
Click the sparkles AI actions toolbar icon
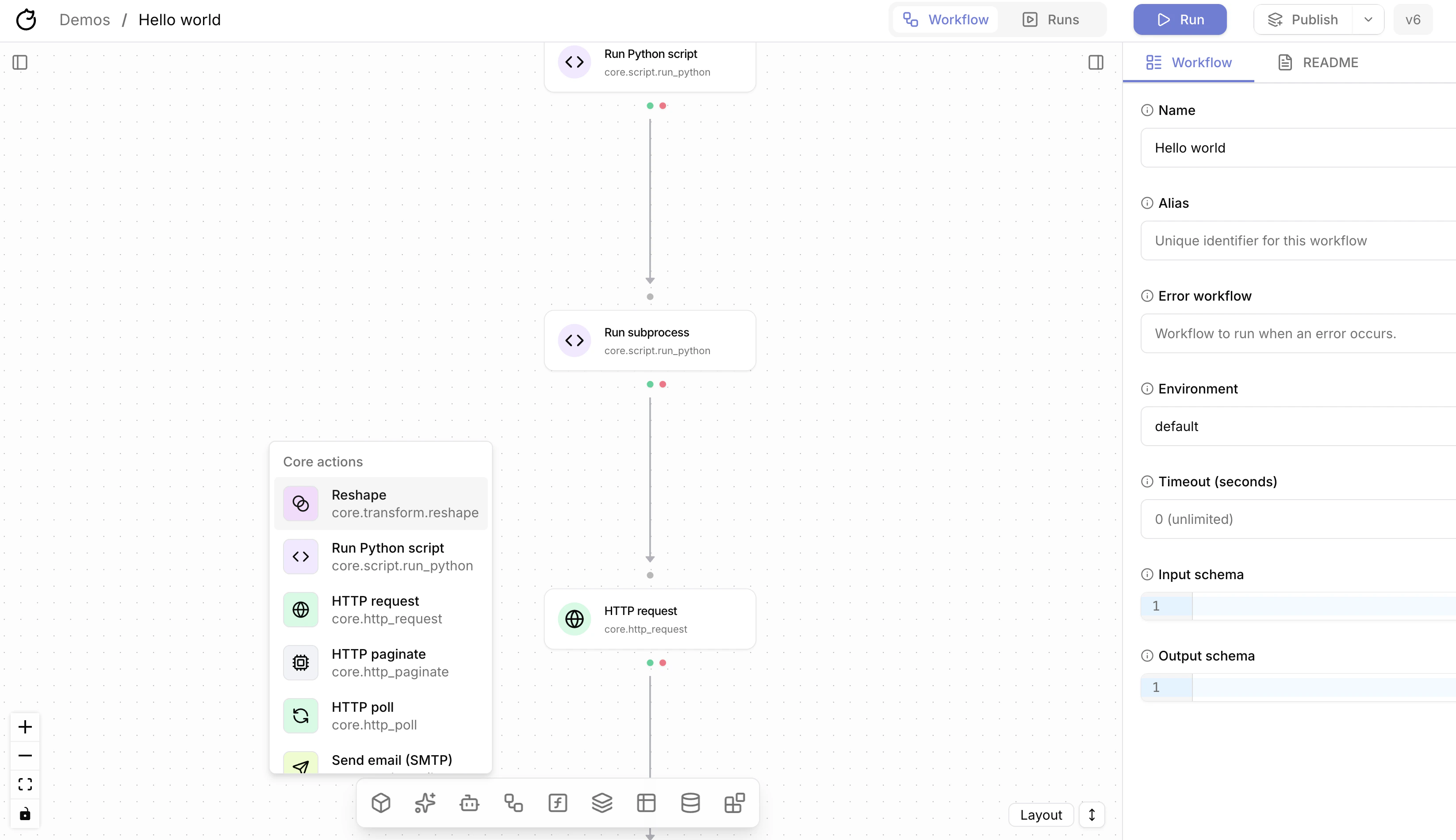coord(425,802)
